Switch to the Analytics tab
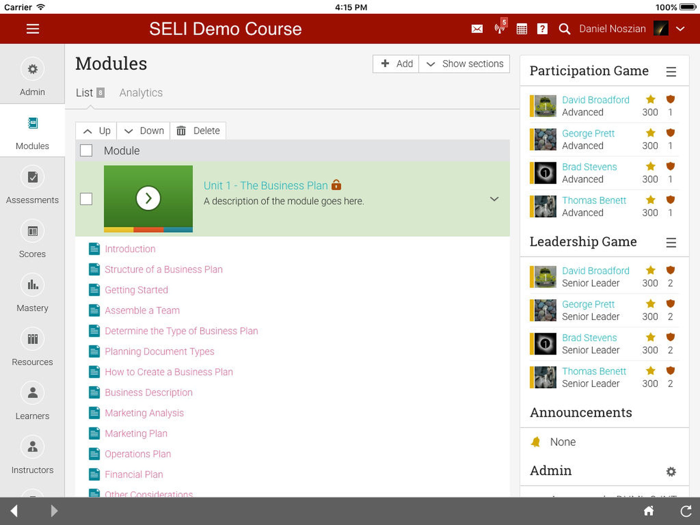The image size is (700, 525). pos(141,93)
